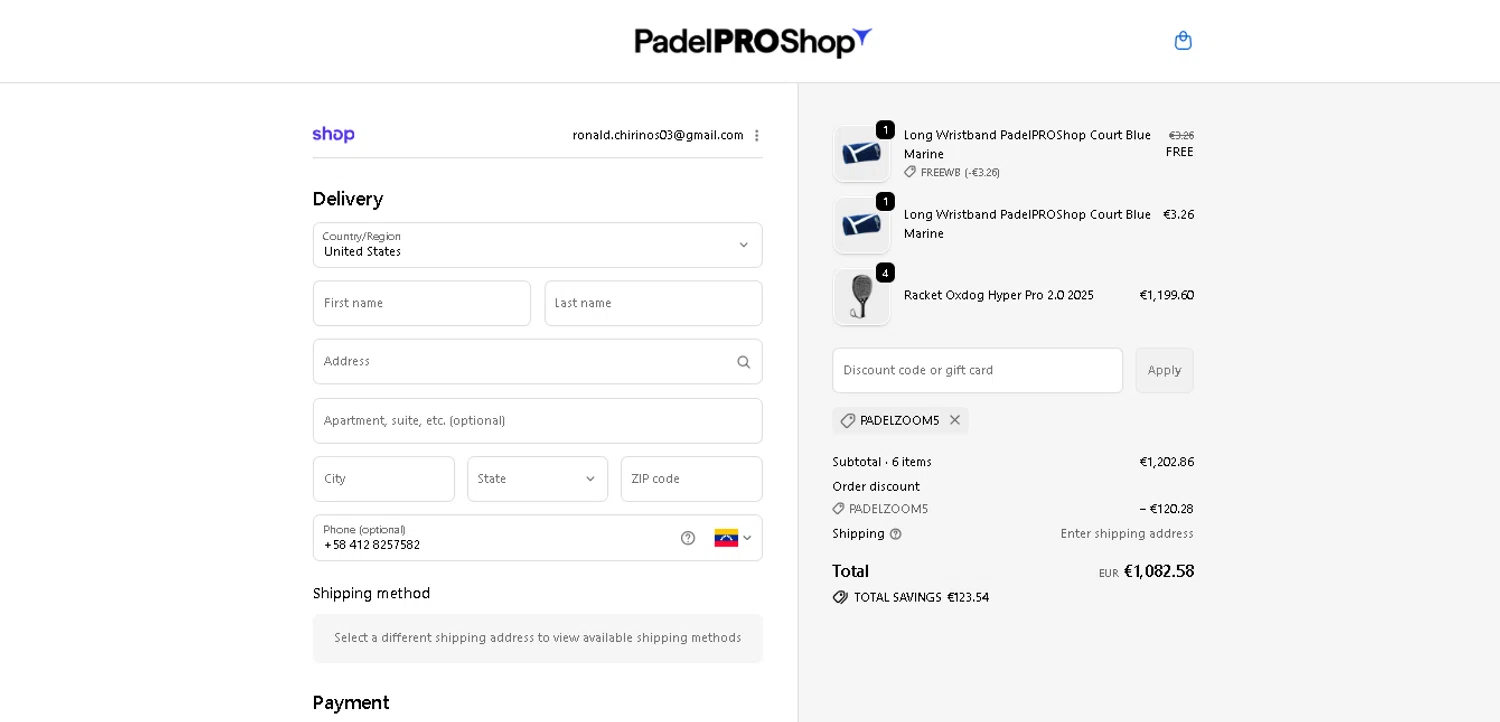
Task: Click the Payment section heading
Action: [351, 702]
